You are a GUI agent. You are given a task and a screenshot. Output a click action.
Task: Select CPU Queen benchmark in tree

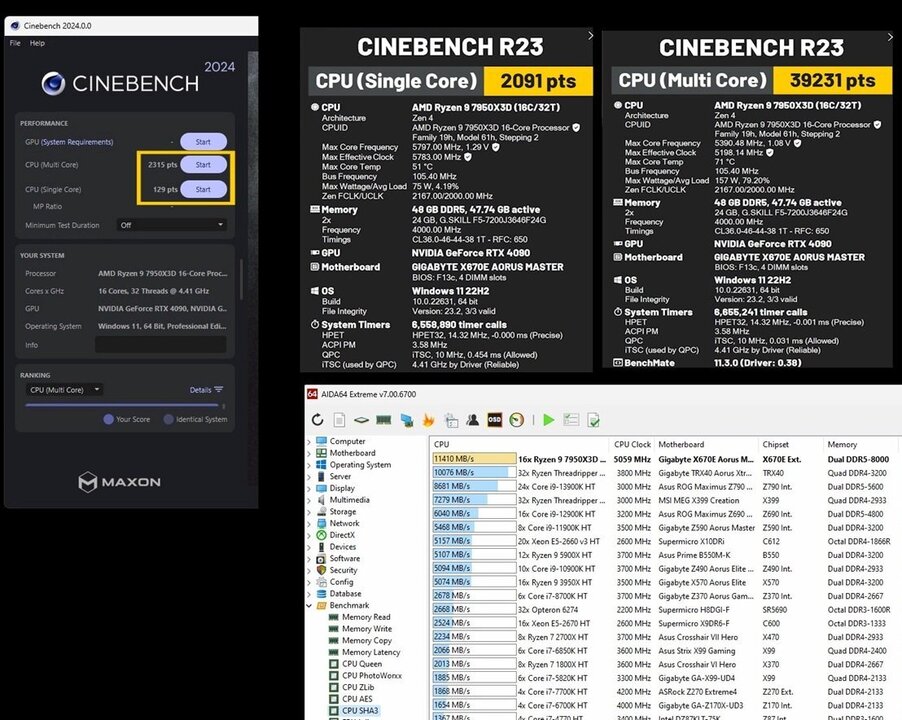[362, 663]
